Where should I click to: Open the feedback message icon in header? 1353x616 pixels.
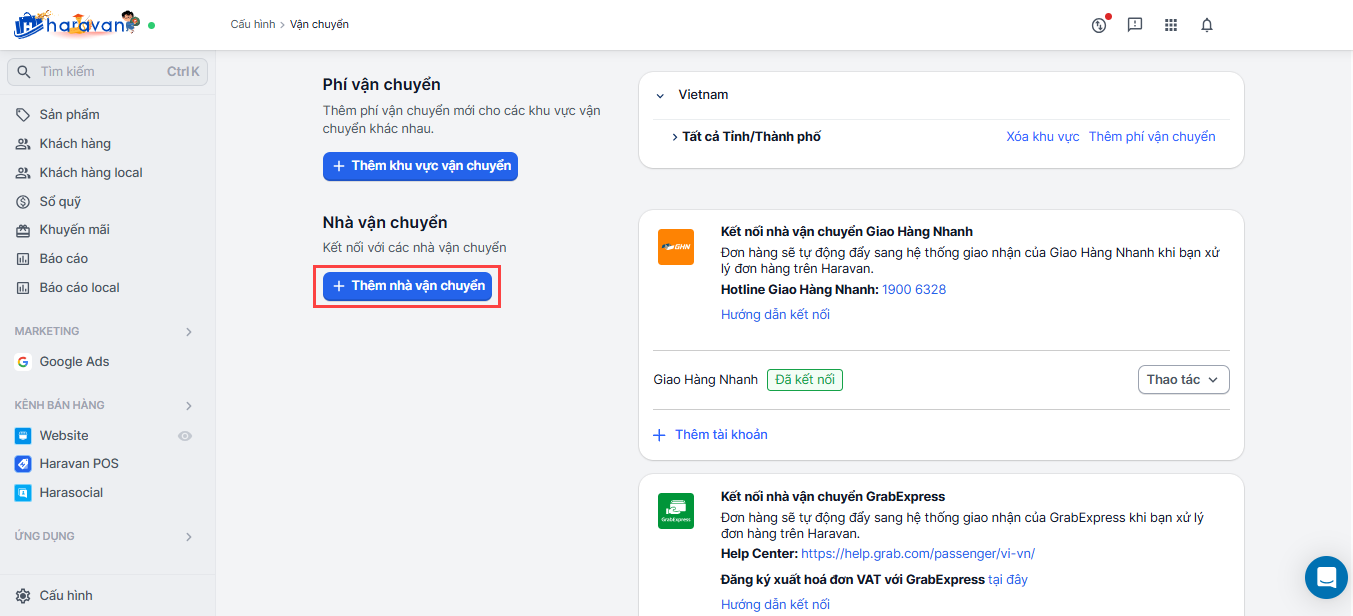coord(1135,25)
